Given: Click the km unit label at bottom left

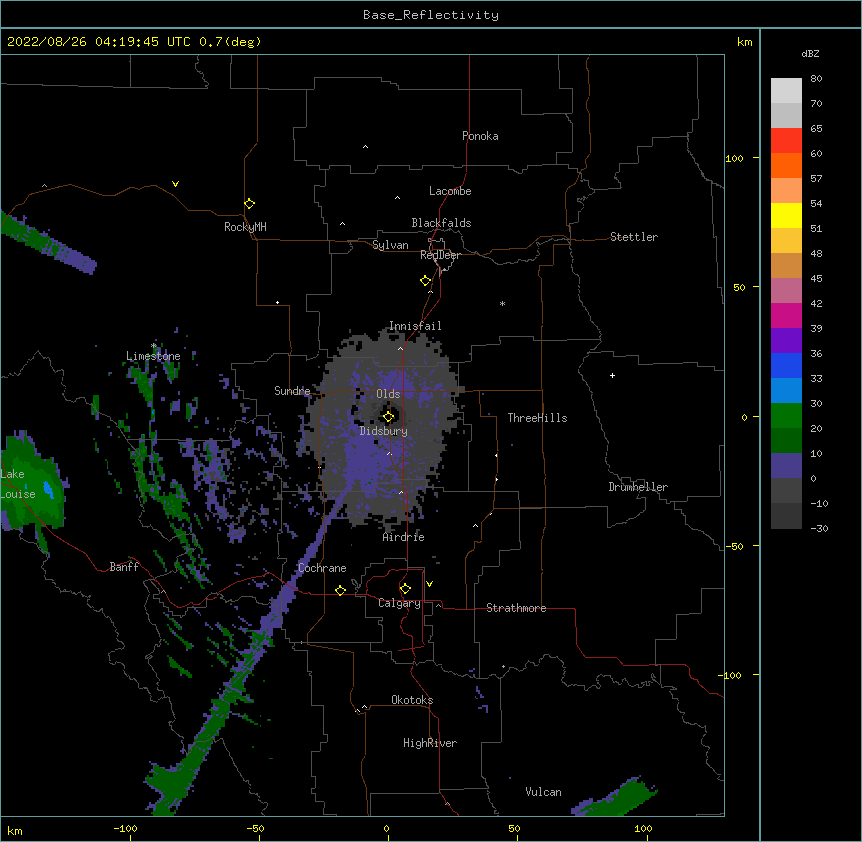Looking at the screenshot, I should click(15, 831).
